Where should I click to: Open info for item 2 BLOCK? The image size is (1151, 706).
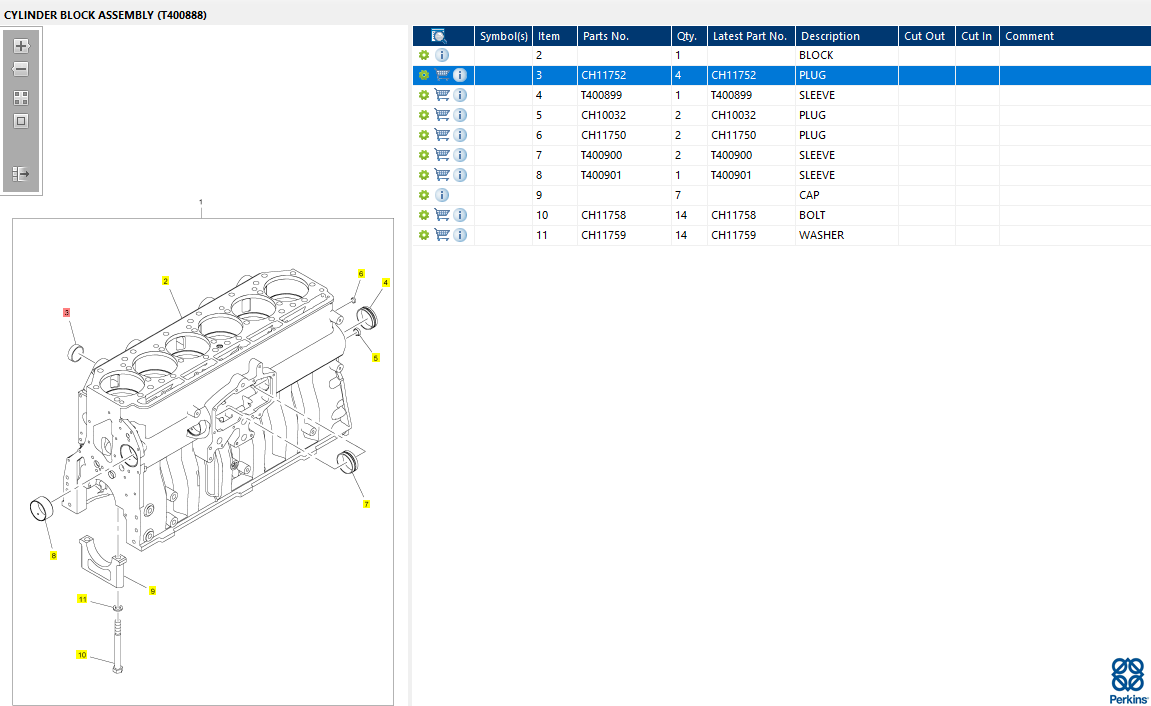click(442, 55)
